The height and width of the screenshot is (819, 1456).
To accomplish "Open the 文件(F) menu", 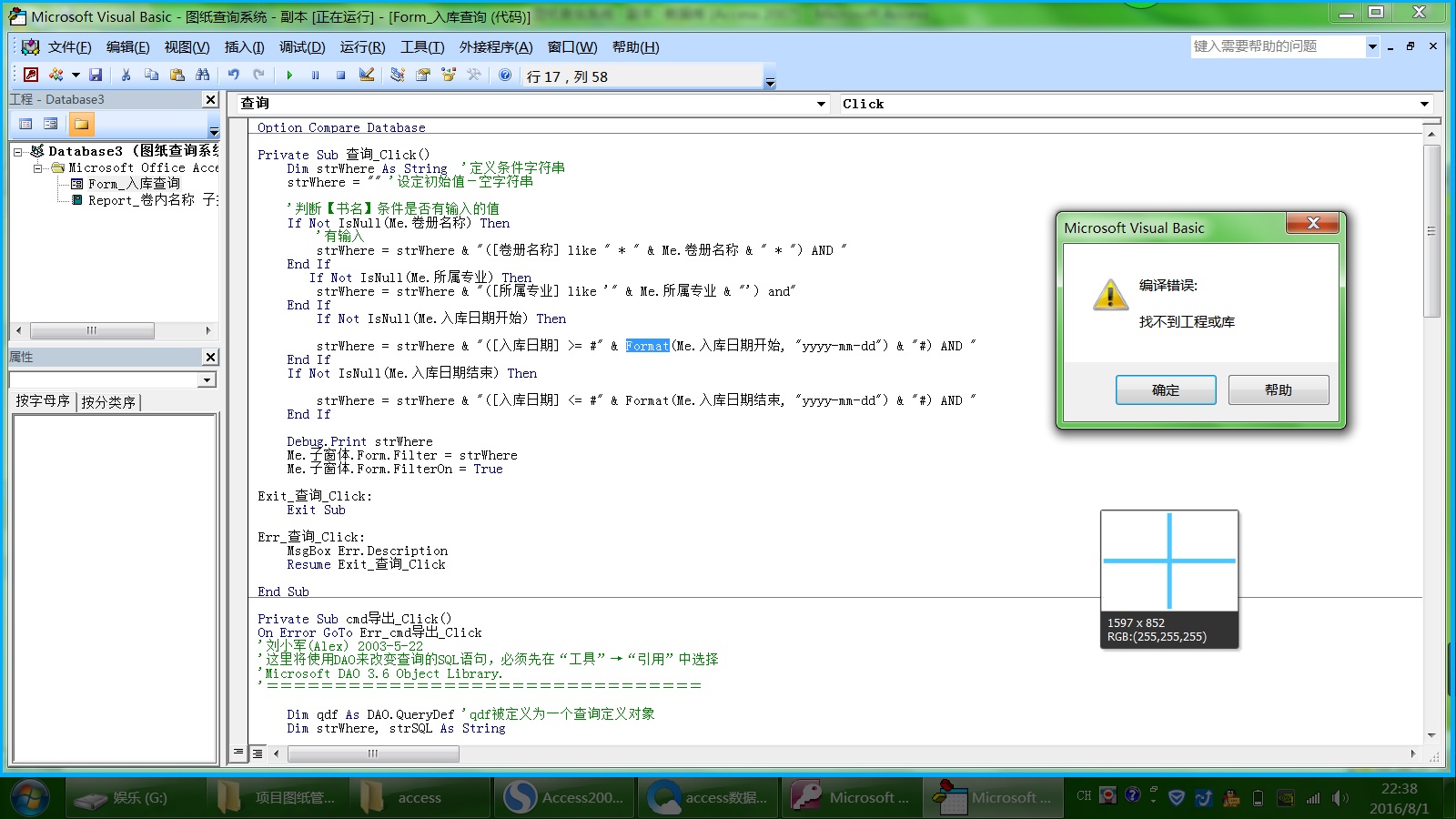I will coord(69,47).
